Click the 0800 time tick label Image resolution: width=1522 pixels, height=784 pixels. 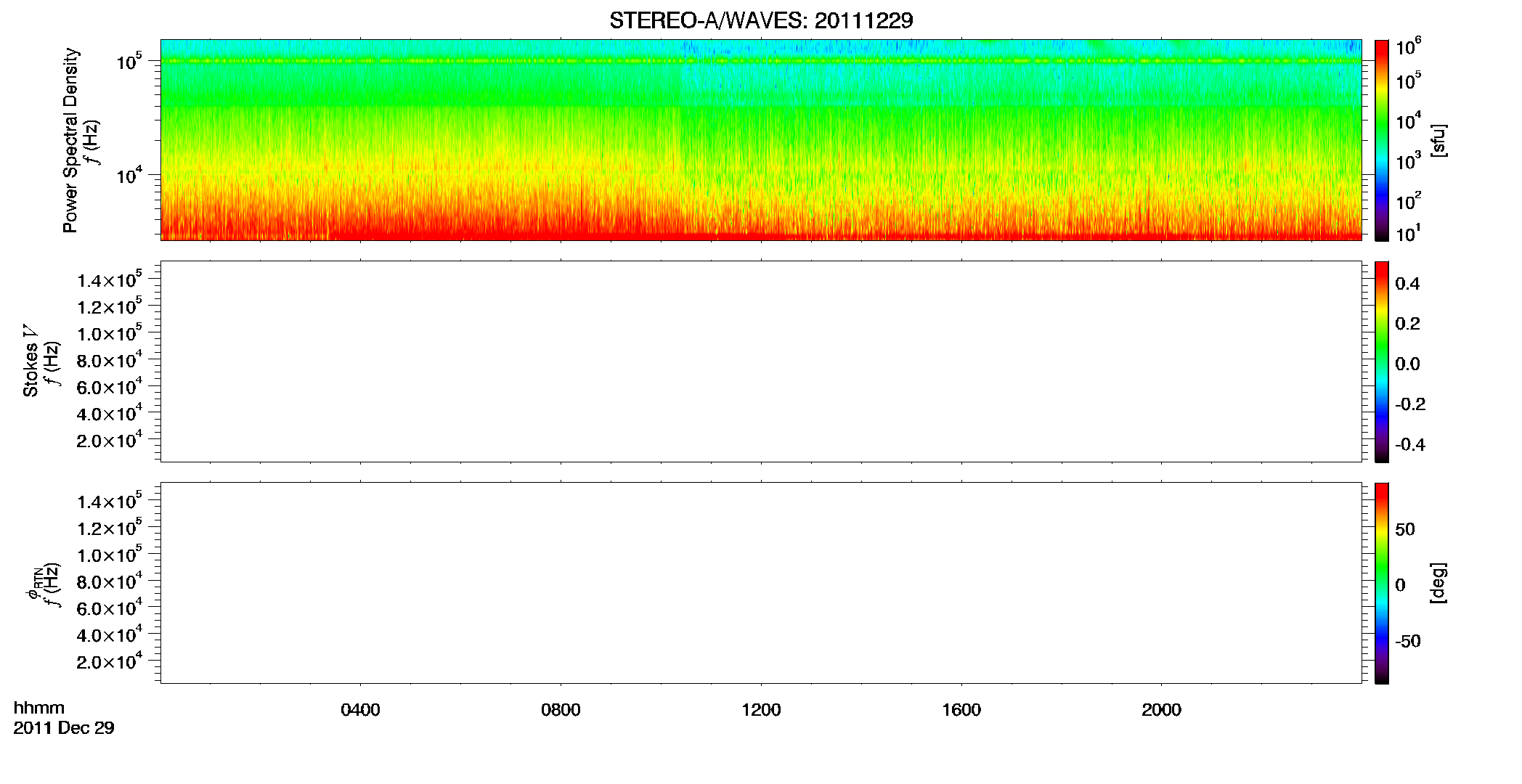pyautogui.click(x=561, y=710)
